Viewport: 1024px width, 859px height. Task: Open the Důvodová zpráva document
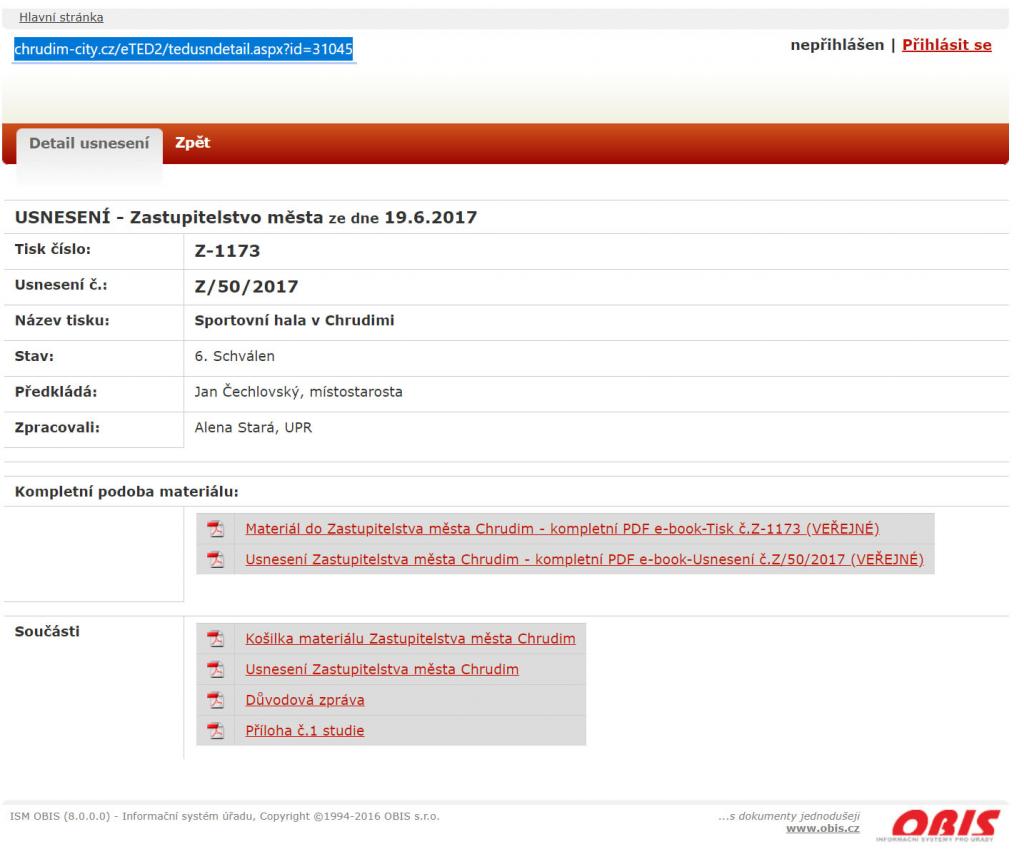(305, 700)
